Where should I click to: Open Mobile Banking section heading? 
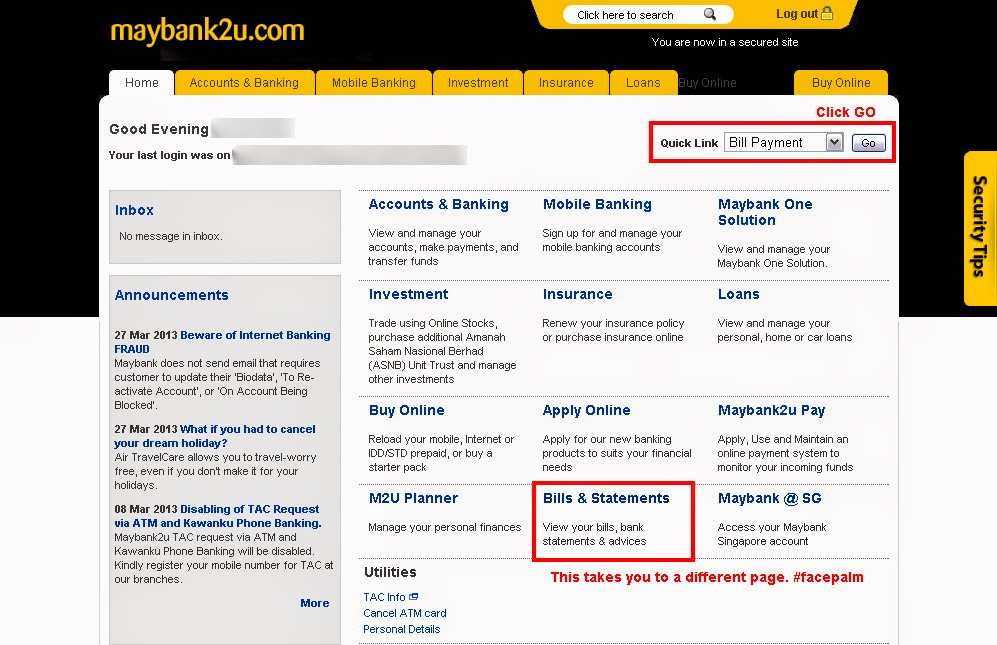pos(597,204)
